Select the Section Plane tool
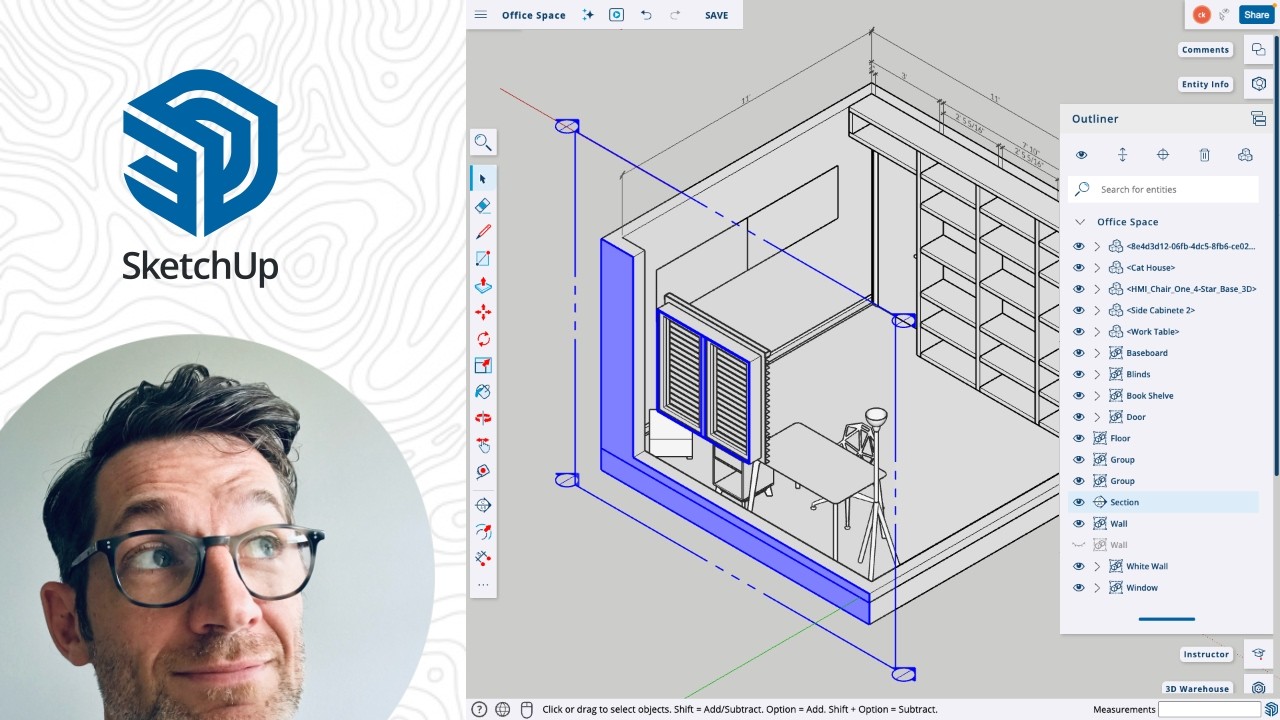This screenshot has height=720, width=1280. (x=483, y=505)
